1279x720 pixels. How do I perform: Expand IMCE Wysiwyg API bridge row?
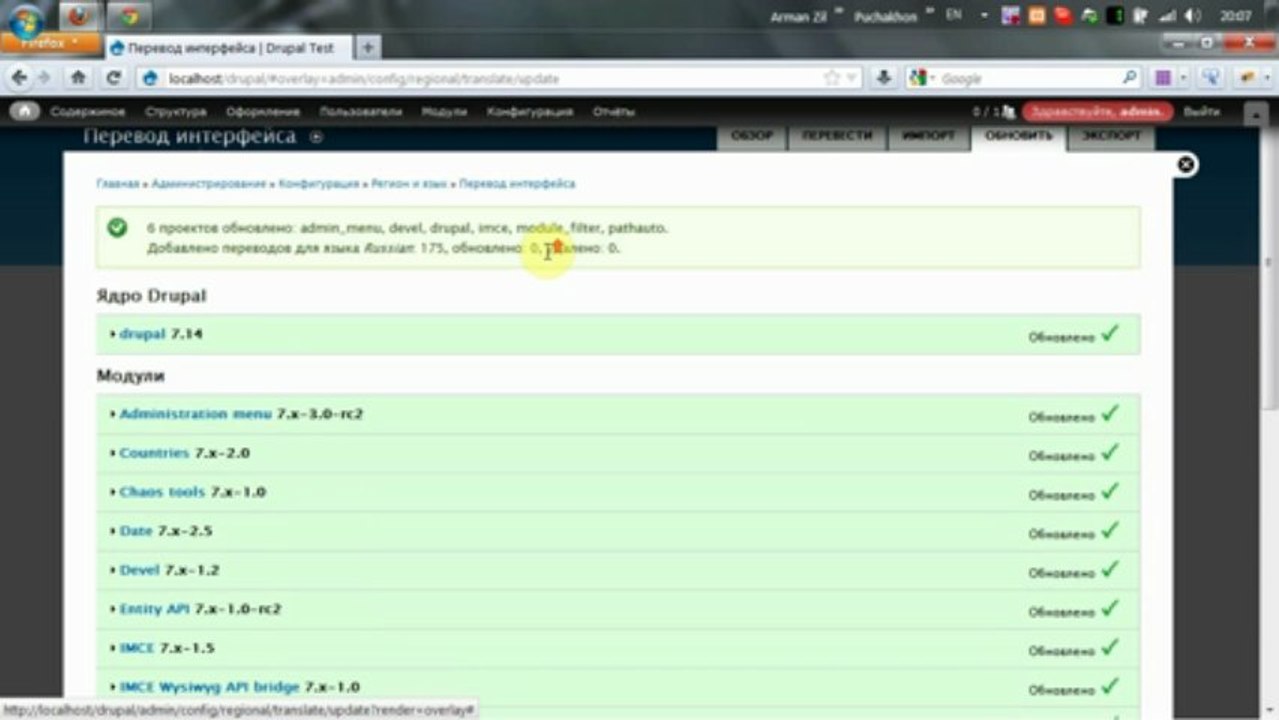(x=618, y=687)
